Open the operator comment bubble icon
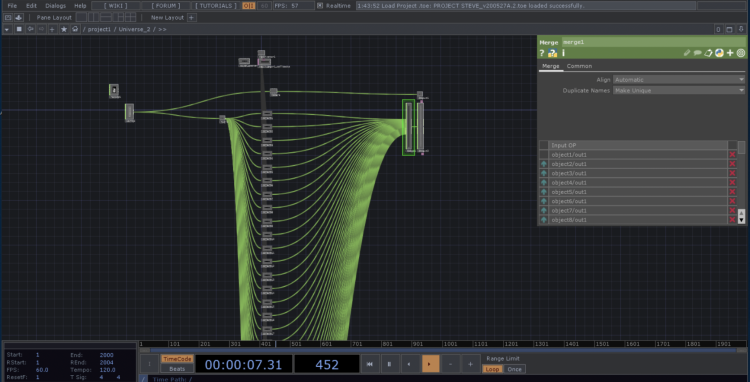This screenshot has height=382, width=750. point(697,53)
